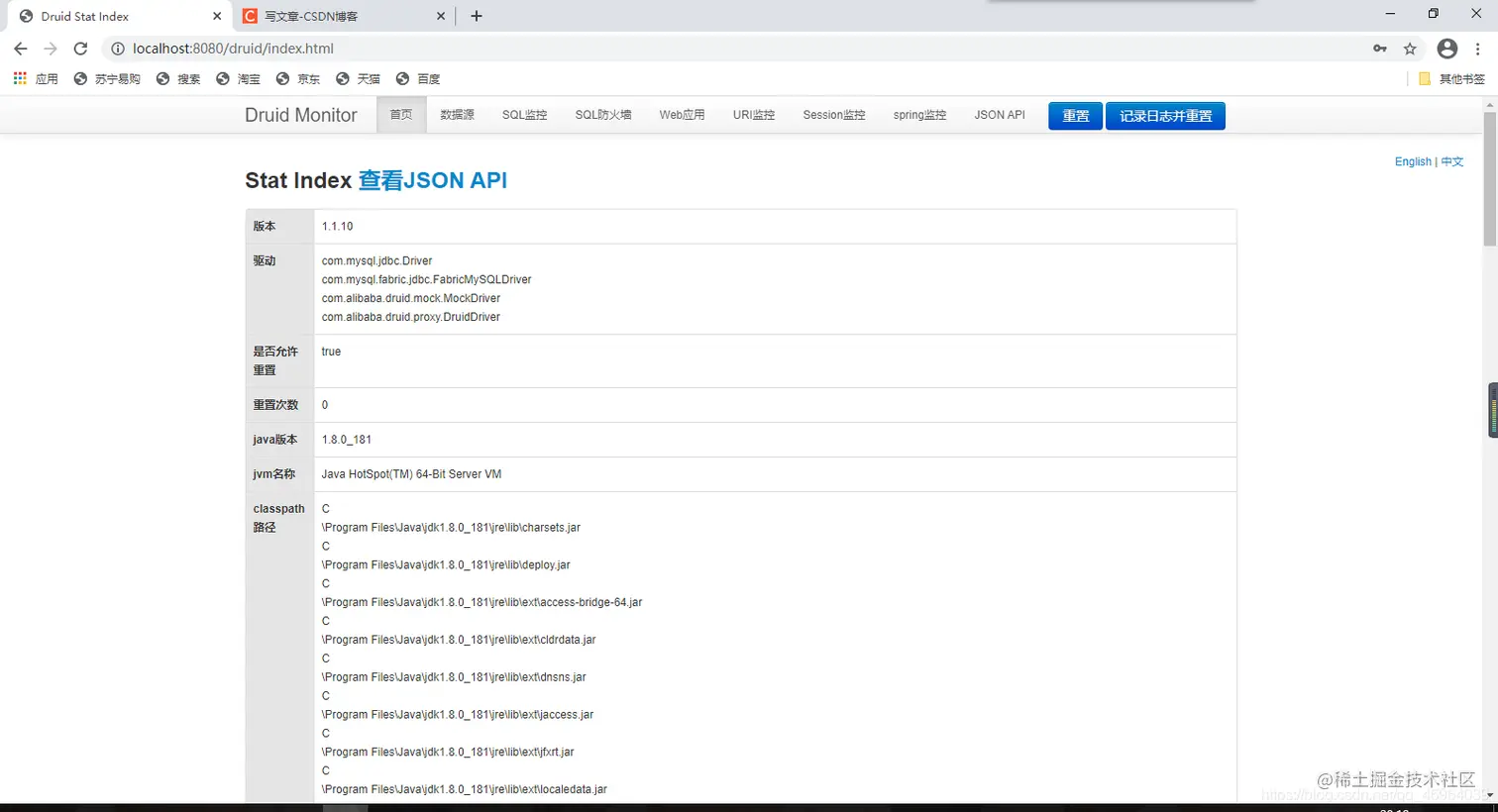This screenshot has width=1498, height=812.
Task: Click the java版本 value 1.8.0_181
Action: coord(347,439)
